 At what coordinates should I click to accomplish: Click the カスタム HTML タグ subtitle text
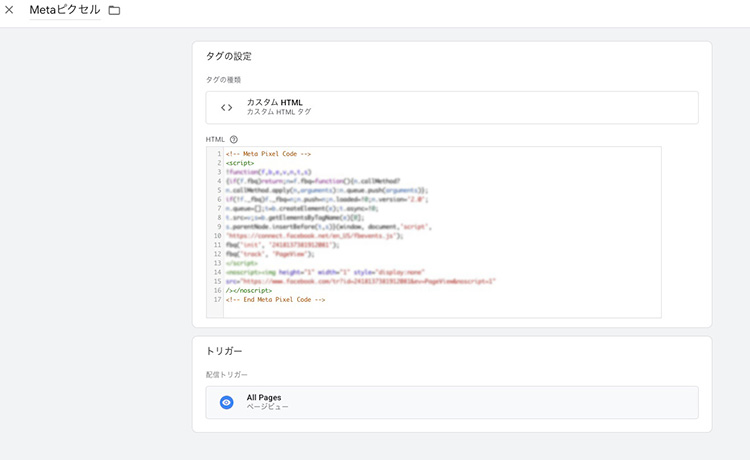[279, 112]
